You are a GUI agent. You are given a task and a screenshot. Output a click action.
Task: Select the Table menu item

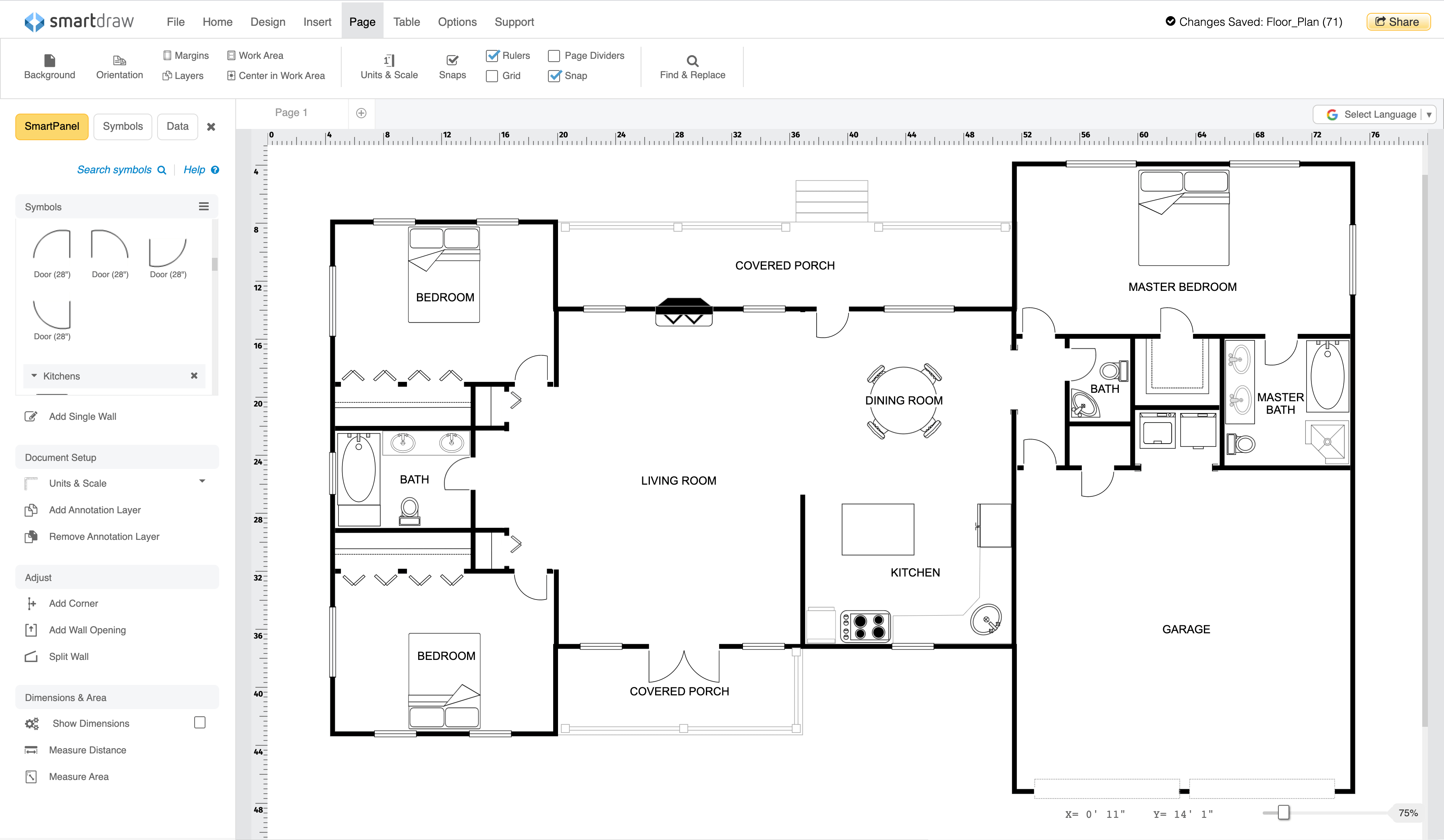point(407,21)
